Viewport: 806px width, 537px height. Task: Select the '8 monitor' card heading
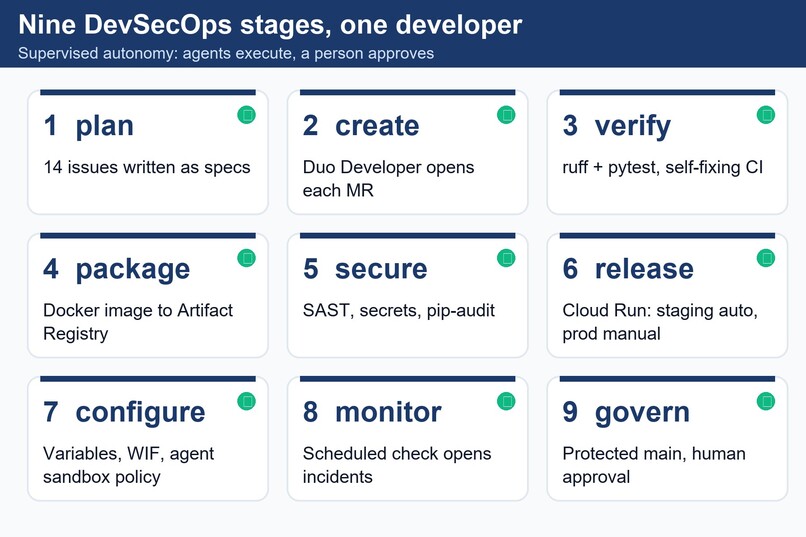372,412
